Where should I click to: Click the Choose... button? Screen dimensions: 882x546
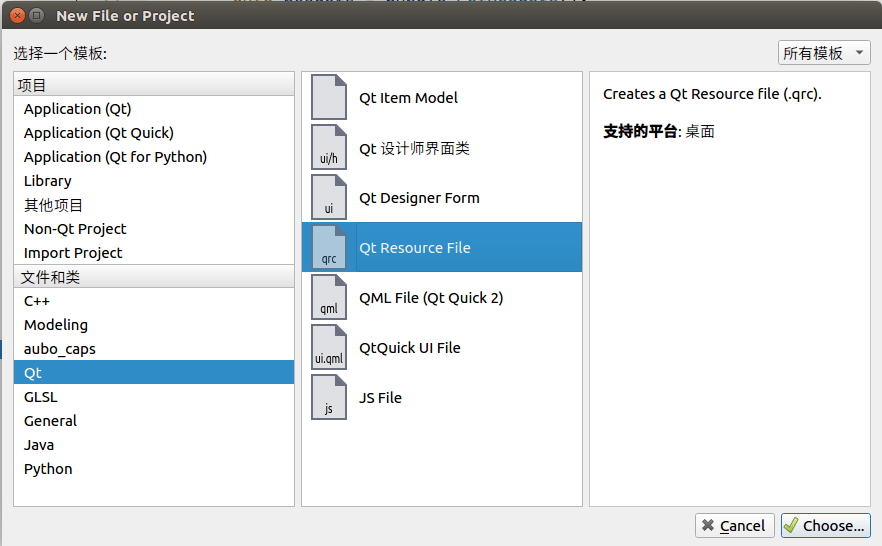click(825, 526)
